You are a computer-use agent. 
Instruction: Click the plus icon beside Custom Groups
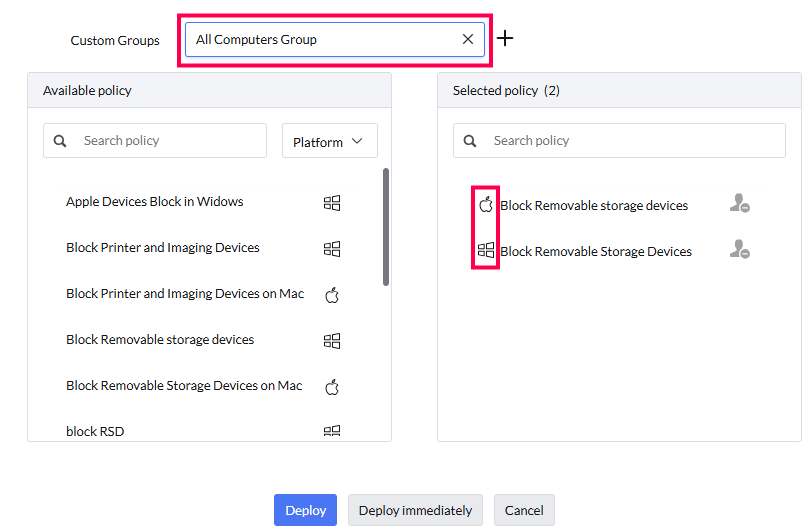point(506,39)
